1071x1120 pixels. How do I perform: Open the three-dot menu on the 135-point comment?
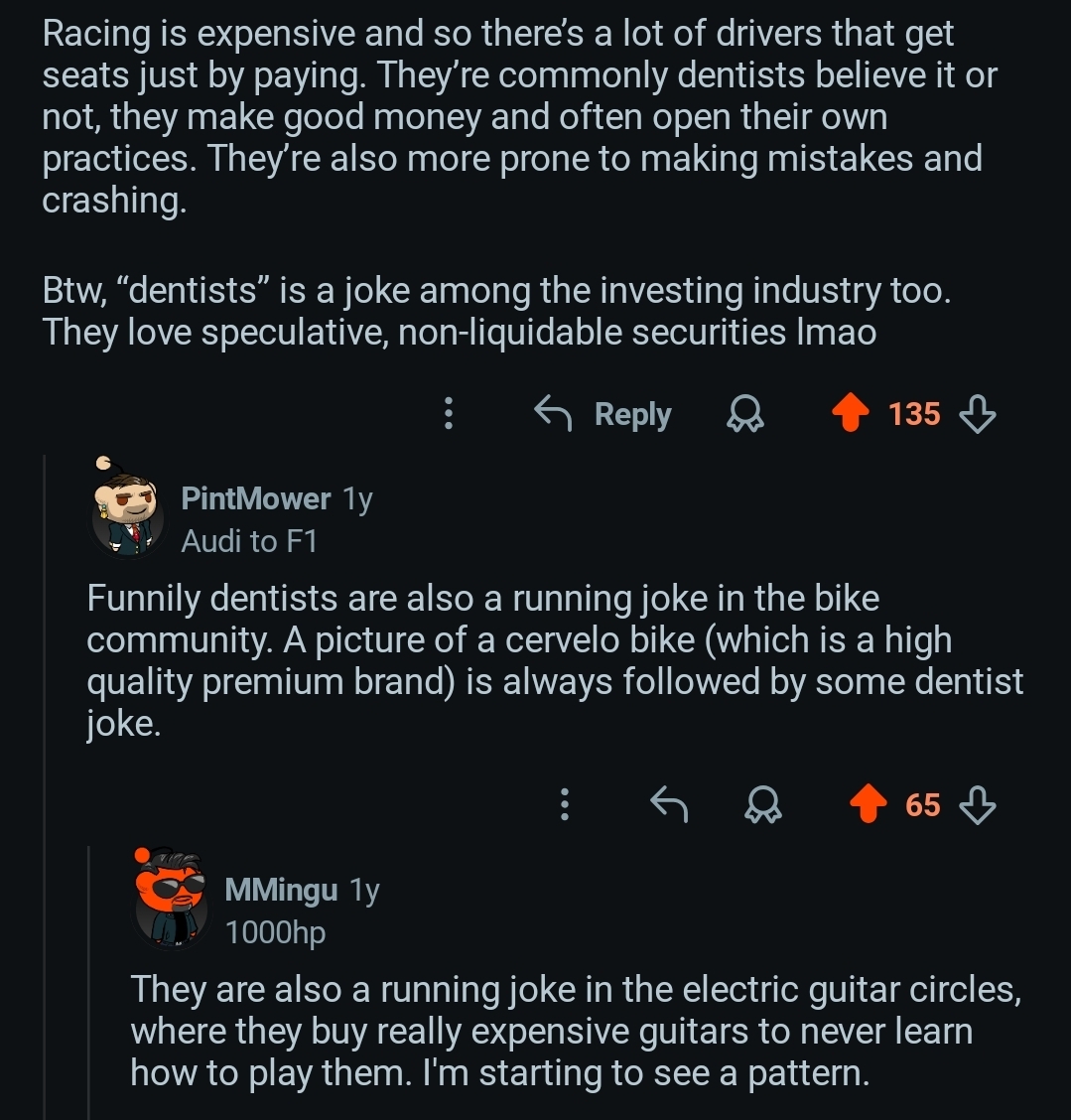click(449, 413)
